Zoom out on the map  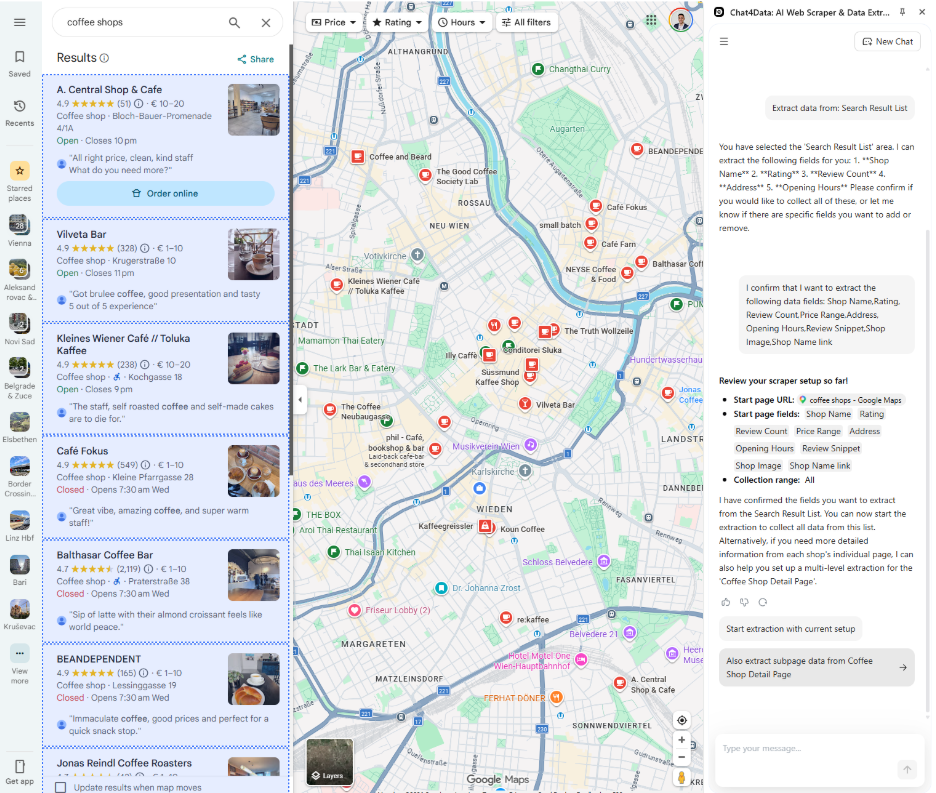point(682,757)
